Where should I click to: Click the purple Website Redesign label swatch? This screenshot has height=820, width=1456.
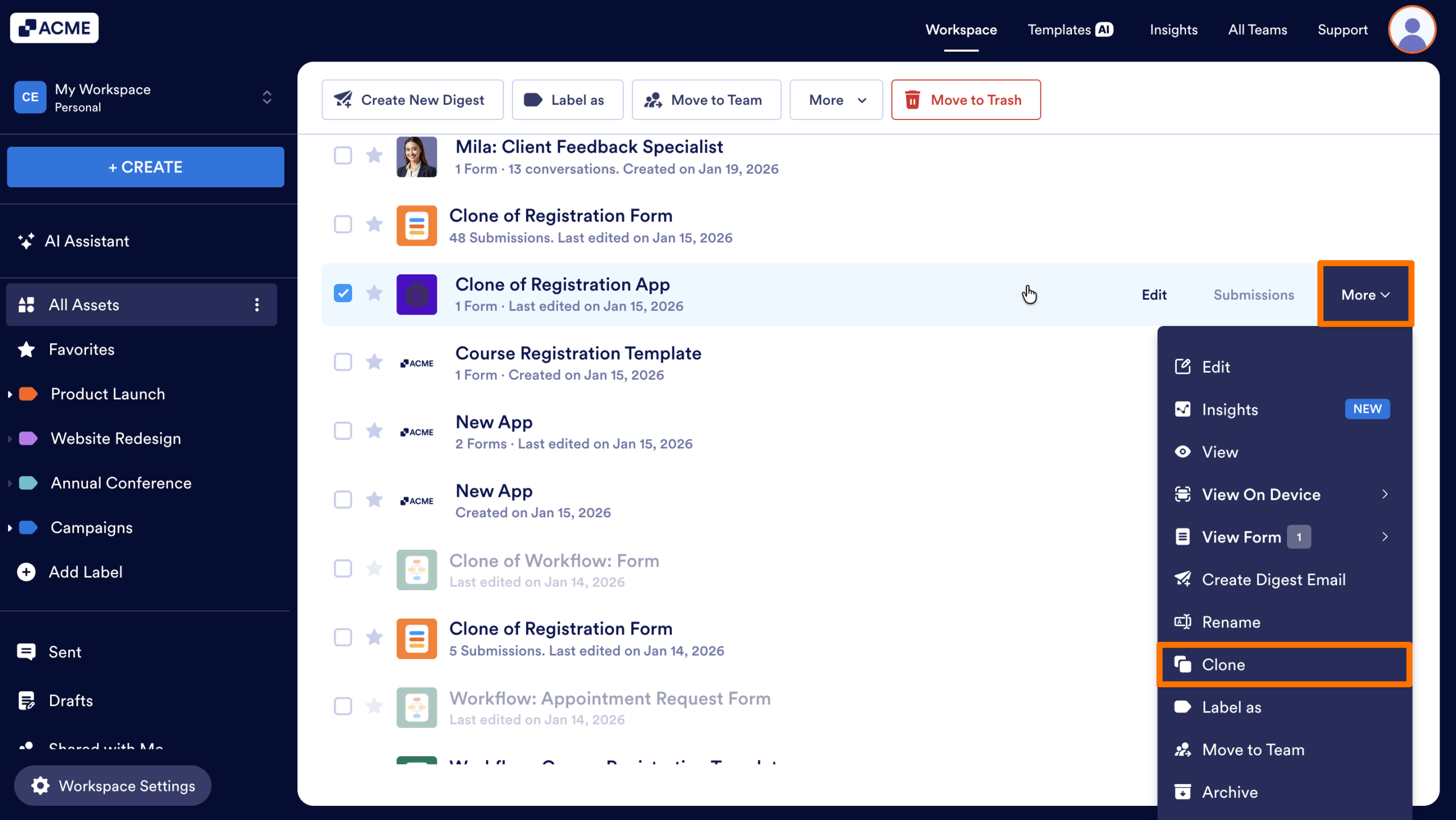click(28, 438)
